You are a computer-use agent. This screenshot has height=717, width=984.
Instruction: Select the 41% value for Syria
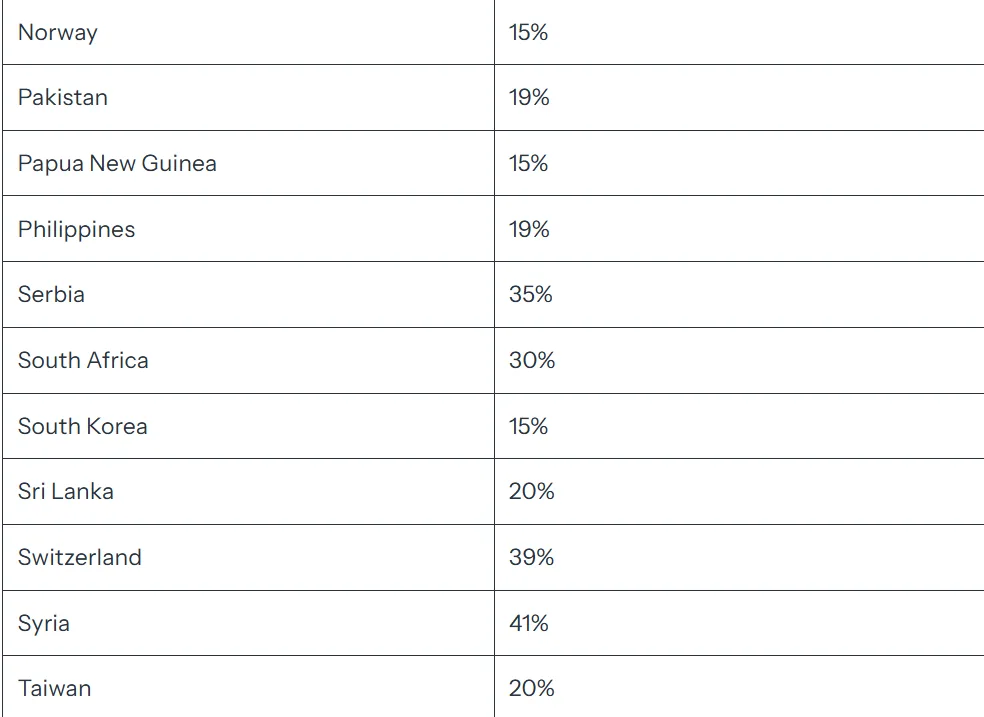pos(528,623)
